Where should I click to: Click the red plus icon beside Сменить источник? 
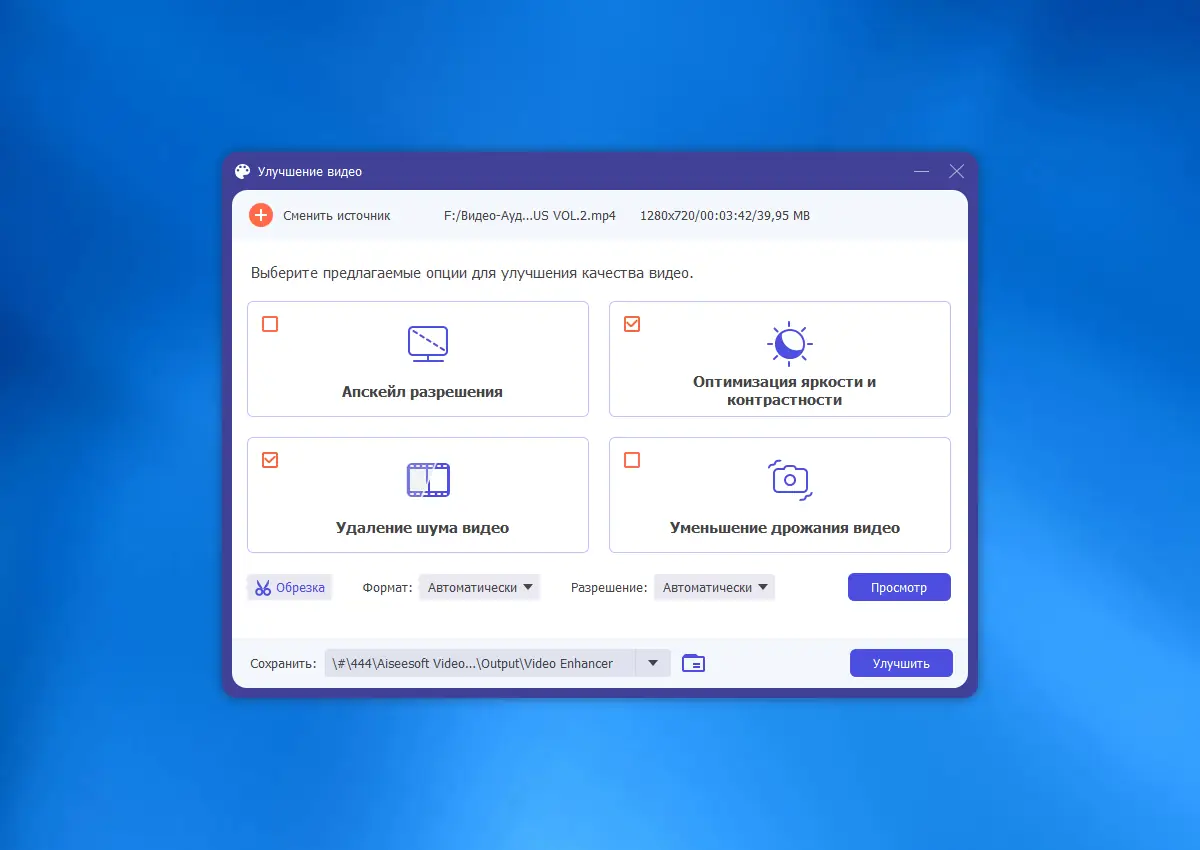coord(260,214)
